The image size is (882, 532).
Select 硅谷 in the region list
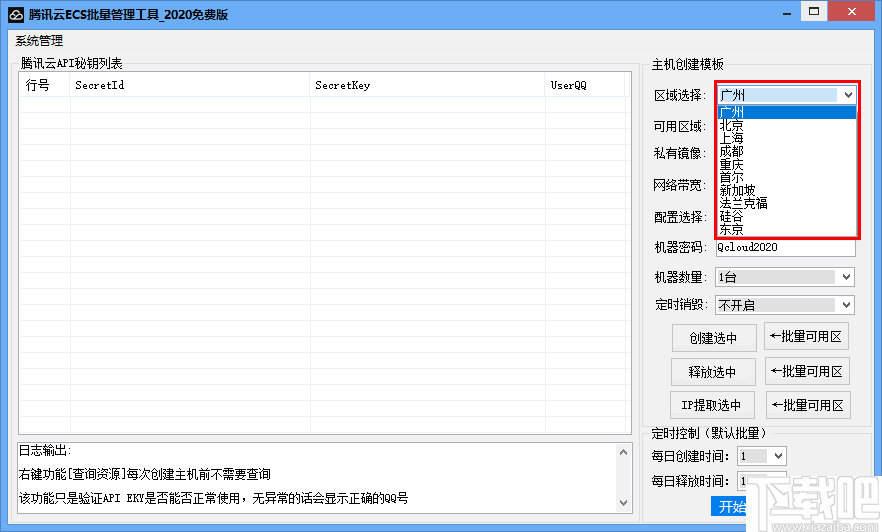787,217
